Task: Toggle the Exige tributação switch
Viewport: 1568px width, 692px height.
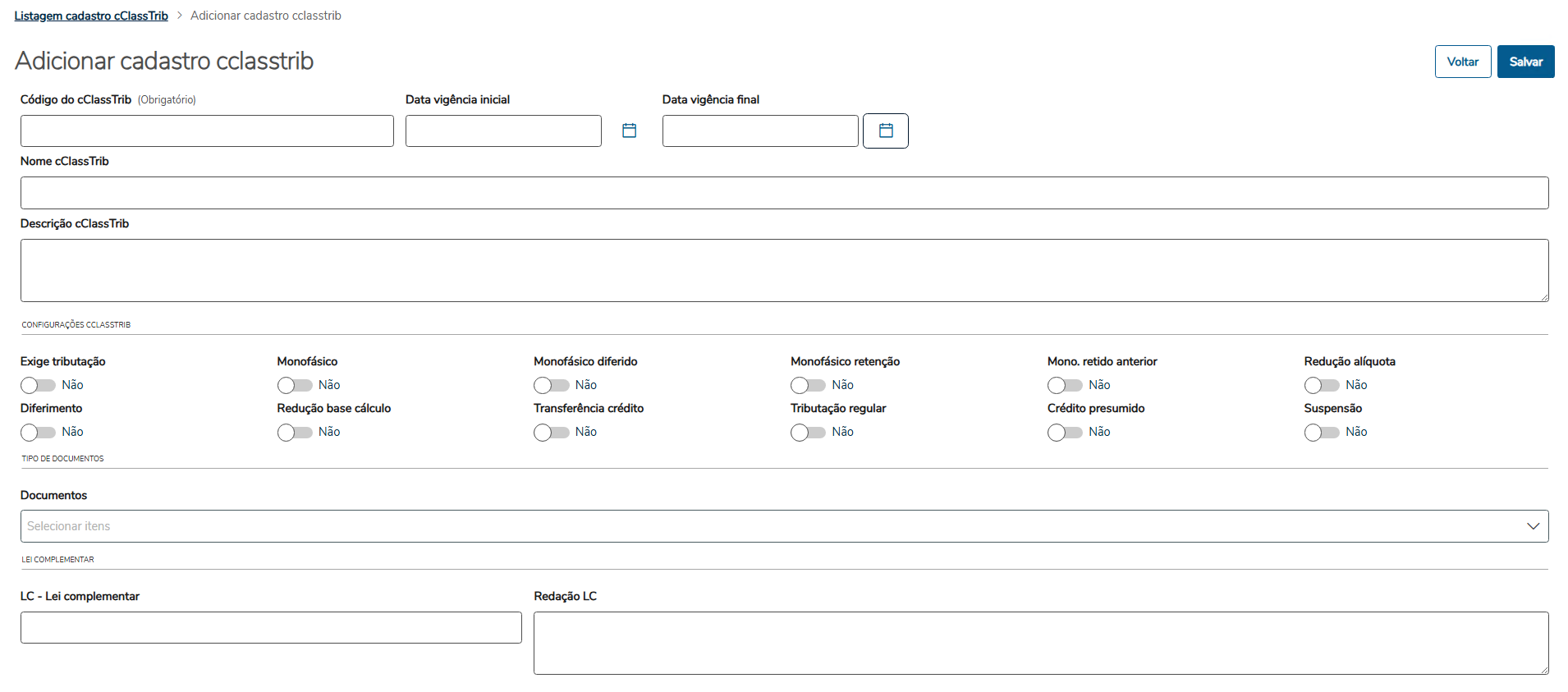Action: 38,385
